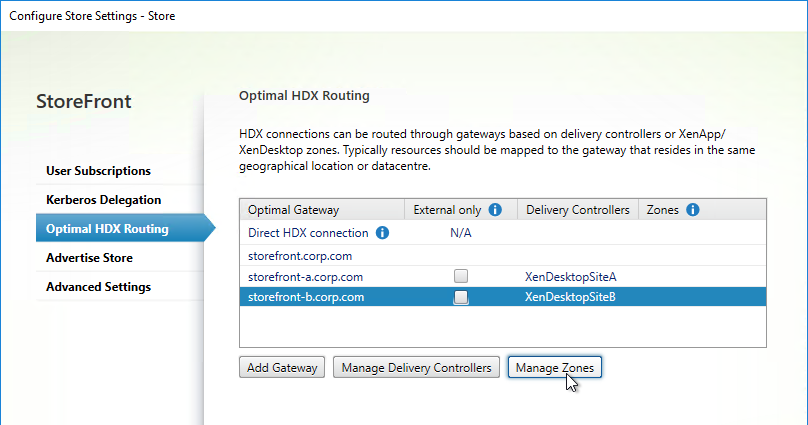Select the storefront-a.corp.com gateway row
This screenshot has width=808, height=425.
tap(502, 277)
